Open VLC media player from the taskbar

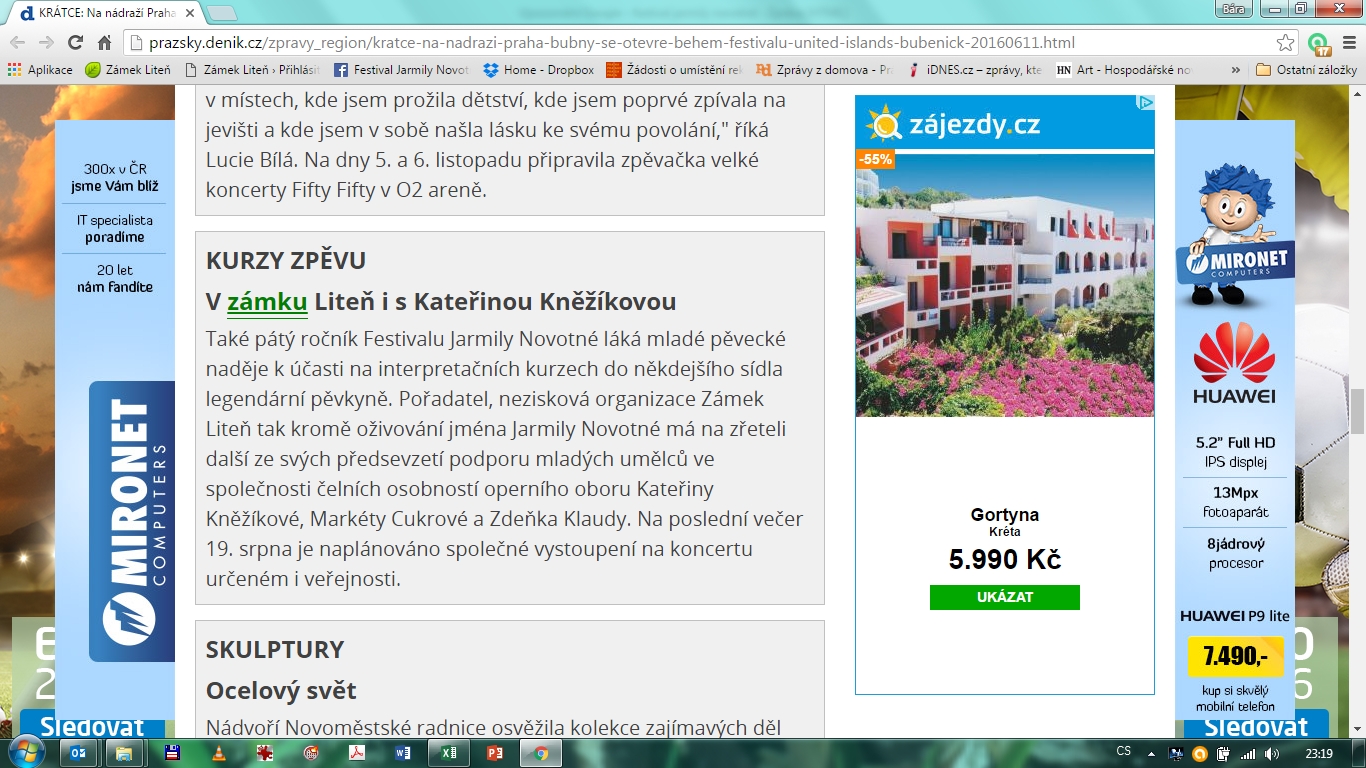[219, 753]
